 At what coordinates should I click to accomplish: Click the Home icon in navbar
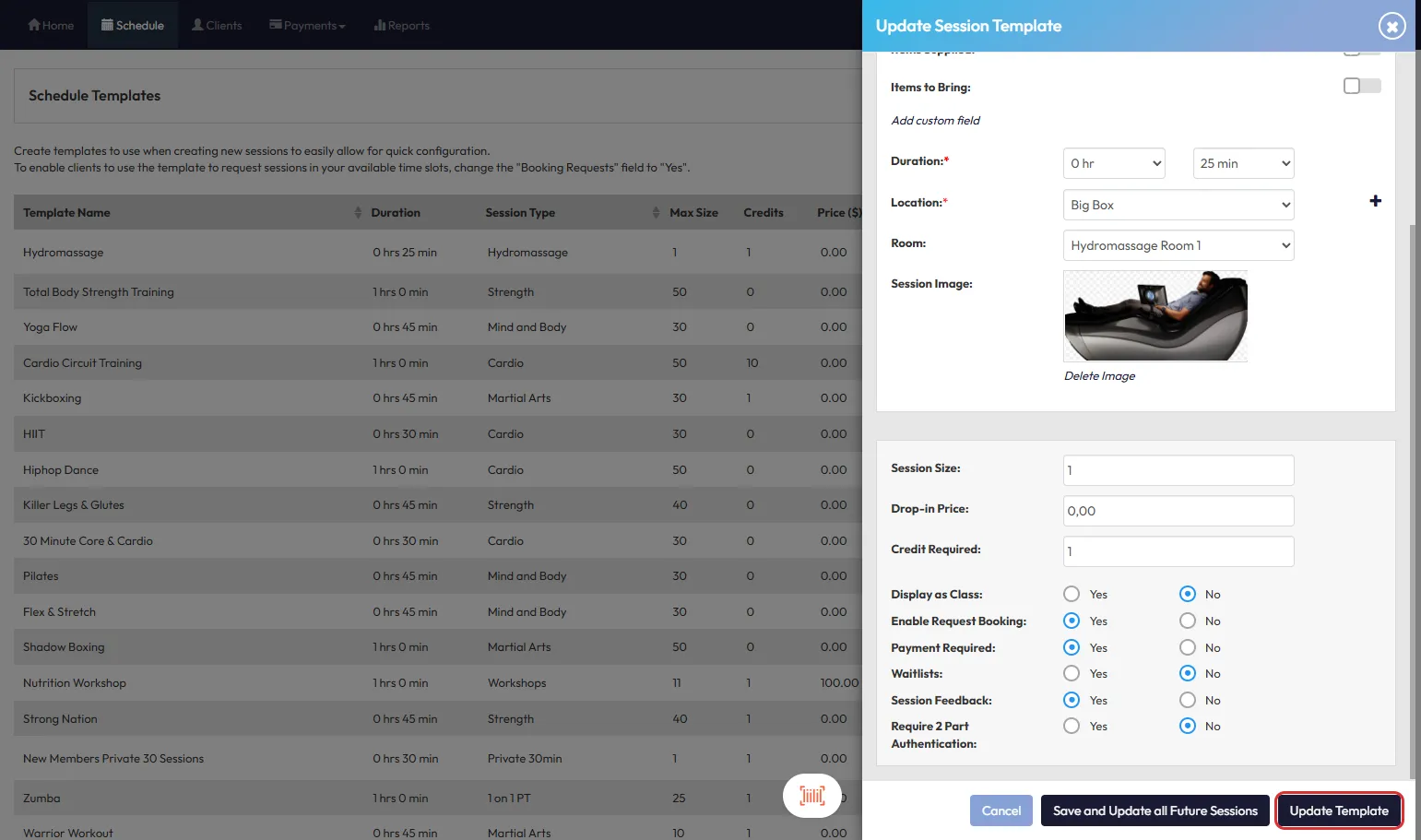(x=34, y=25)
